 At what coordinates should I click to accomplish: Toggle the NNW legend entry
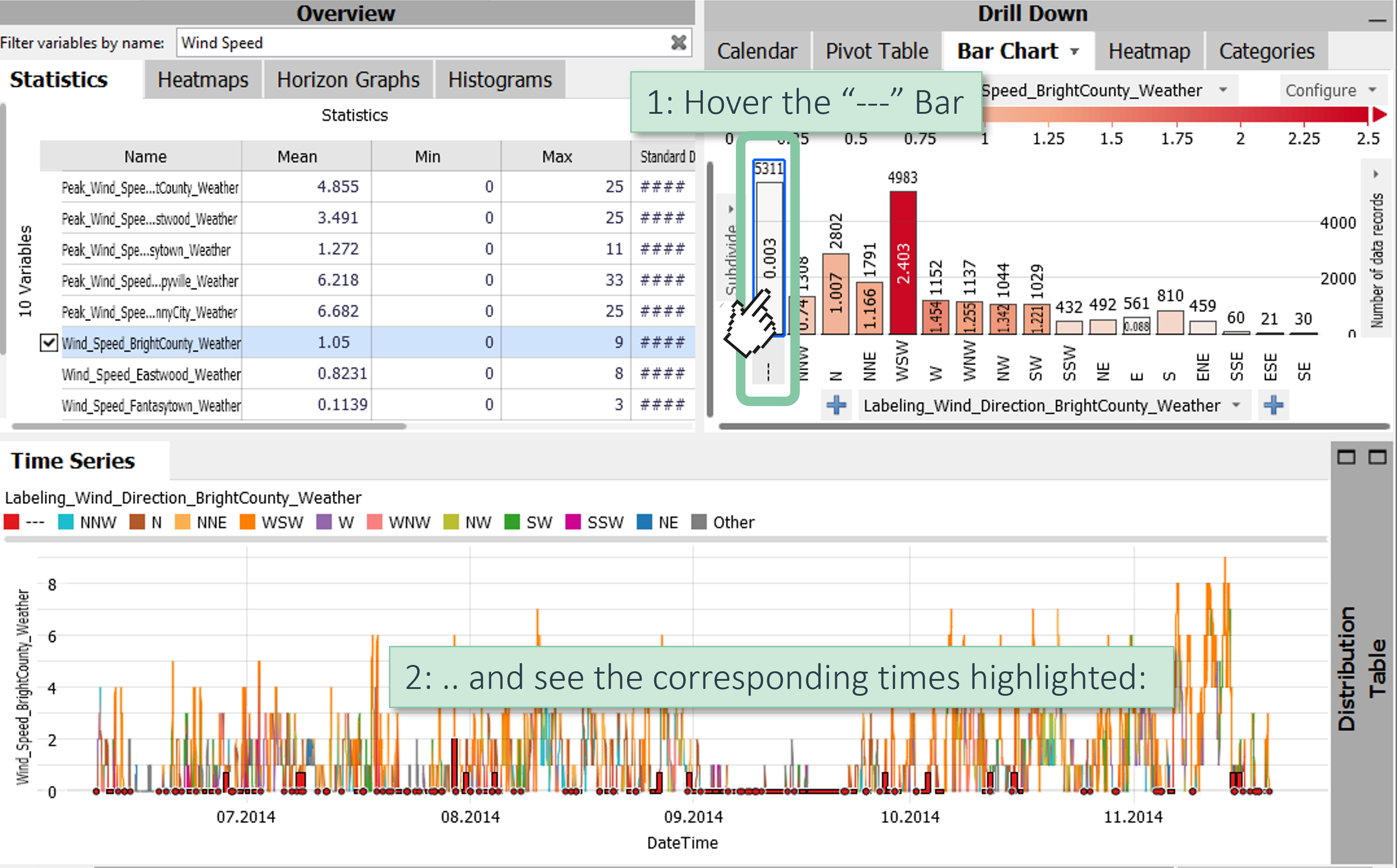click(87, 523)
